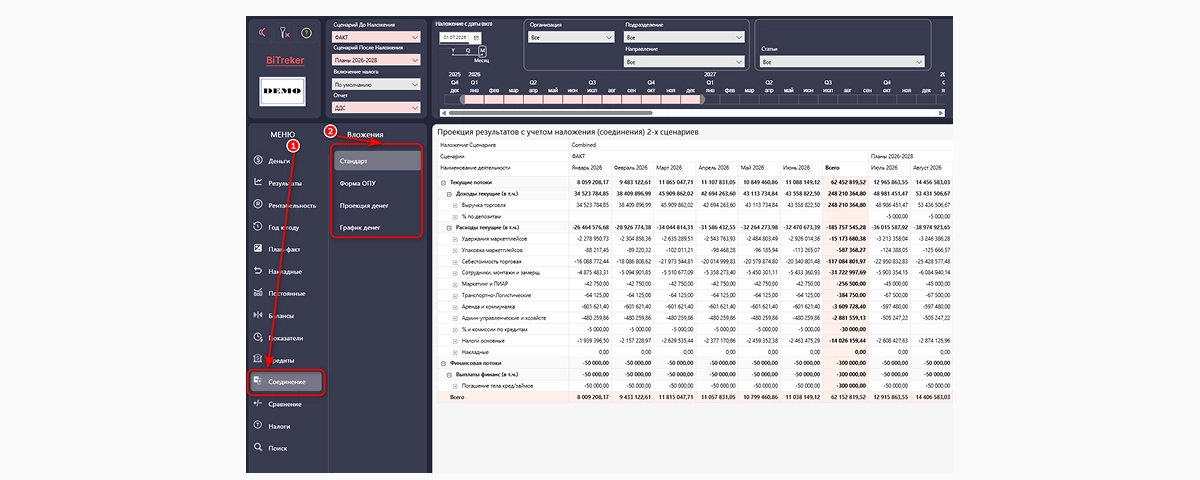Click the Год к году clock icon
Viewport: 1200px width, 480px height.
click(258, 226)
